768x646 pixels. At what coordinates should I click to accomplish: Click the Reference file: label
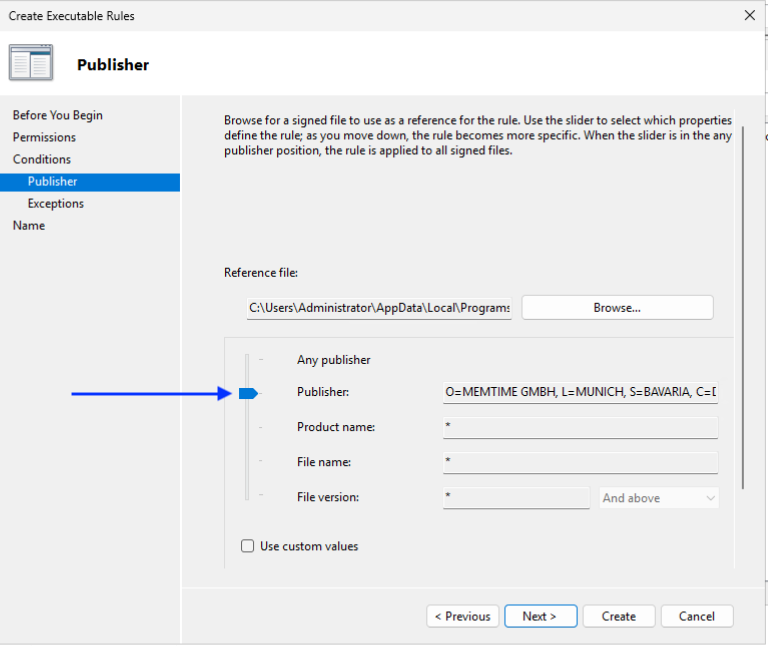tap(261, 273)
